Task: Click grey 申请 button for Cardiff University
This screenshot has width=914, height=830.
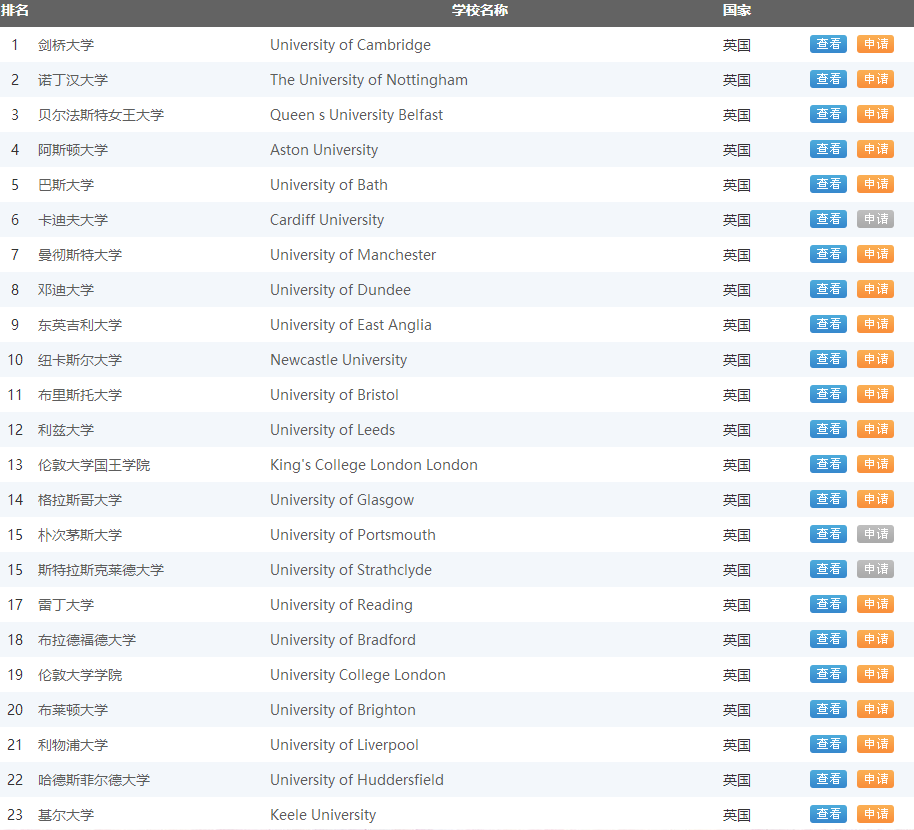Action: [x=876, y=219]
